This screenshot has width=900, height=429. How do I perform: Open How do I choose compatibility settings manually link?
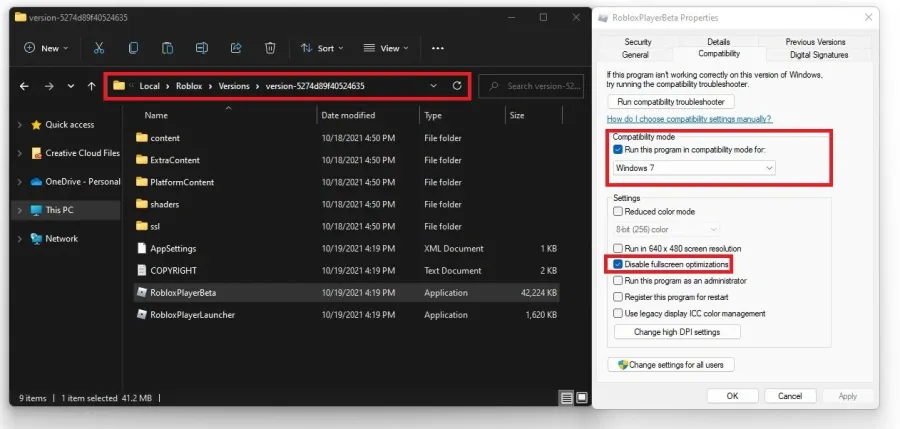pyautogui.click(x=689, y=119)
